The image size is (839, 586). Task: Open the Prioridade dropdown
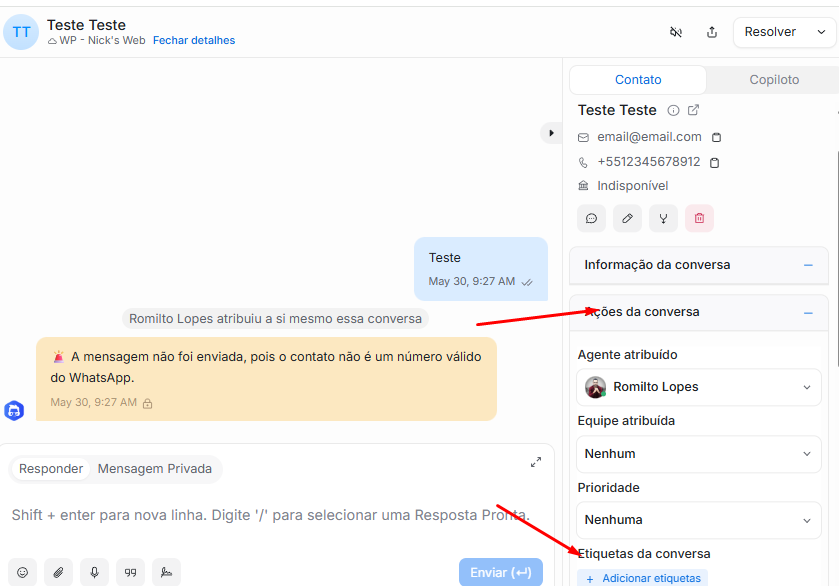click(699, 520)
